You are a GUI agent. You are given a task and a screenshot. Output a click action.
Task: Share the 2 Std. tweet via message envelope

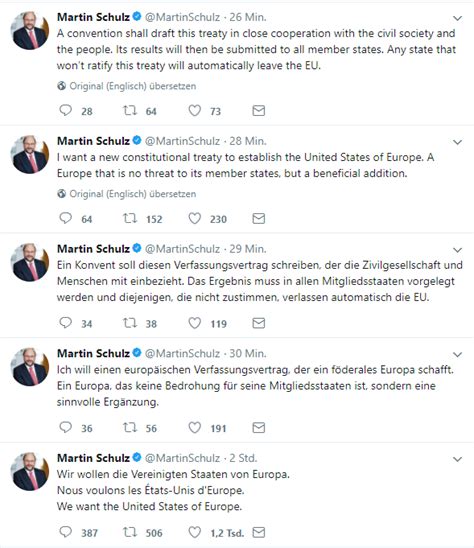259,532
